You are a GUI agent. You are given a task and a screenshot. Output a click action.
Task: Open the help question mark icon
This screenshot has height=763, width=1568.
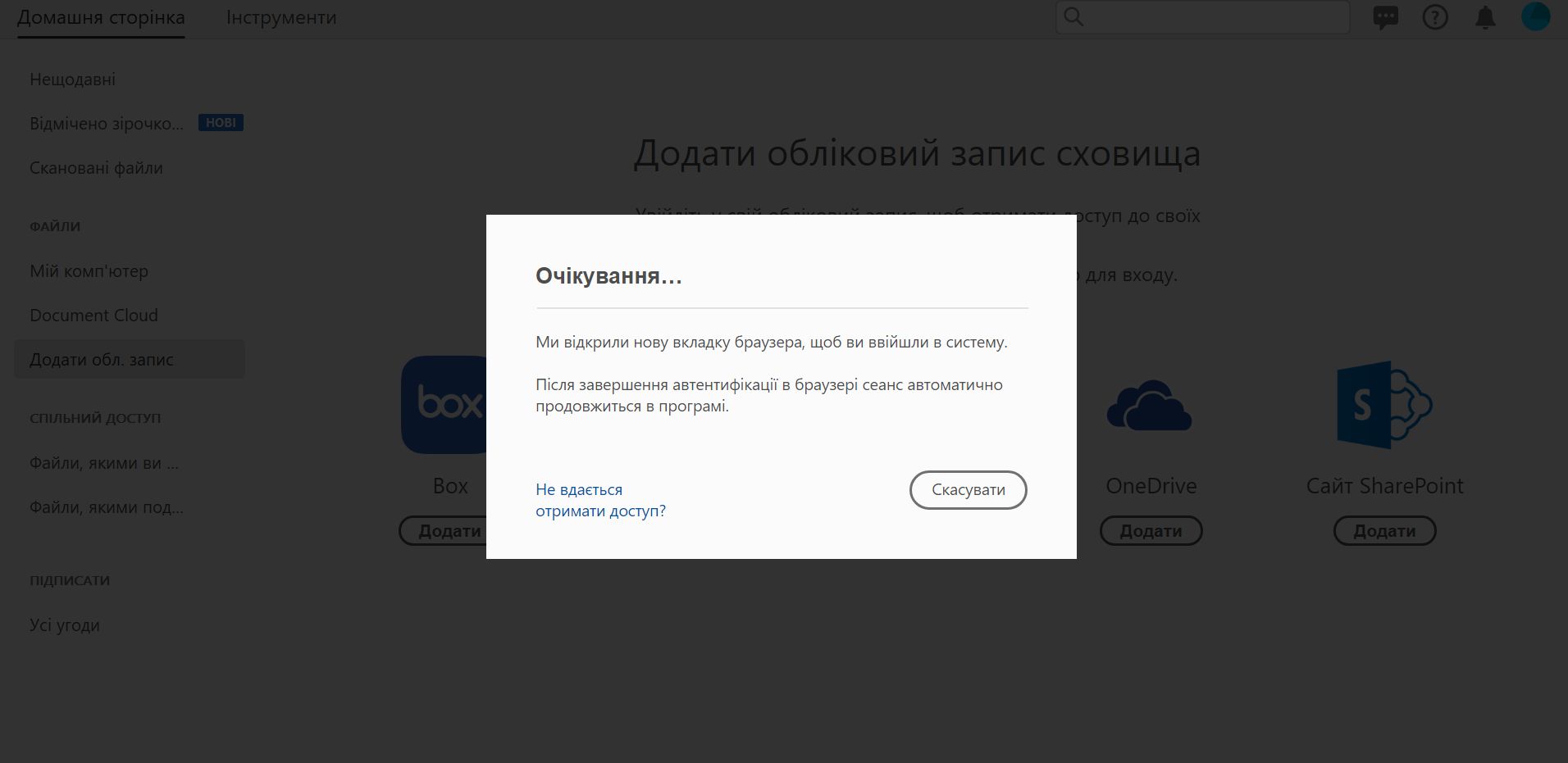[x=1435, y=17]
